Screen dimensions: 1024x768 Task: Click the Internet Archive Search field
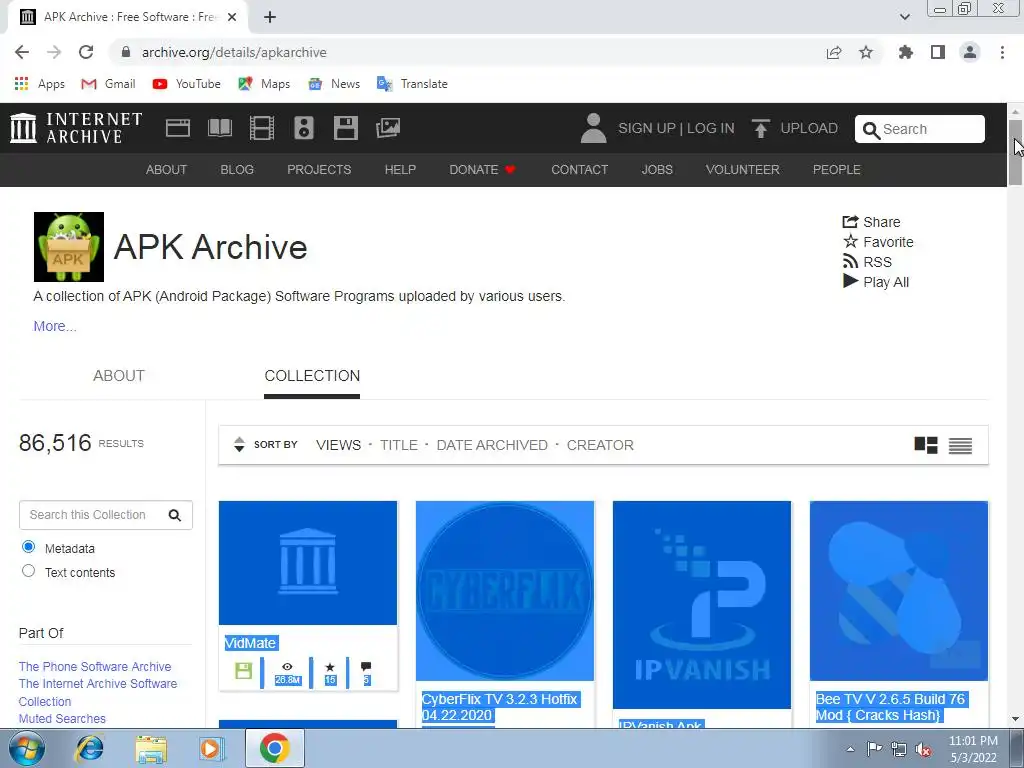click(920, 129)
